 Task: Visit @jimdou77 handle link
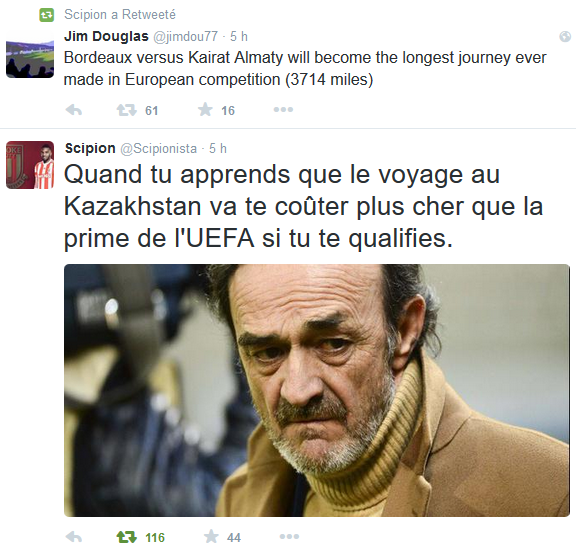[x=185, y=36]
